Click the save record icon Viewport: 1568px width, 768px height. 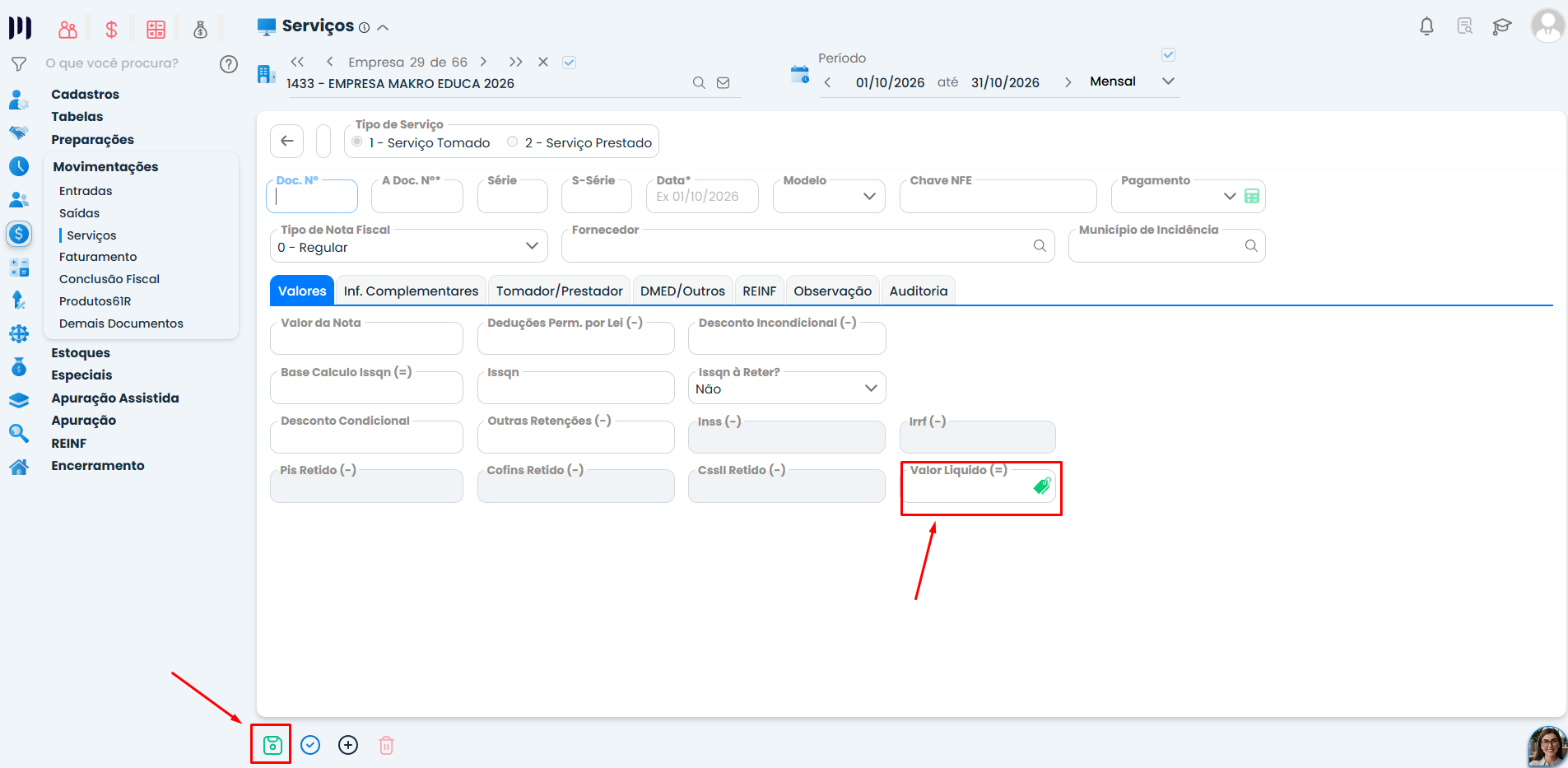[272, 745]
